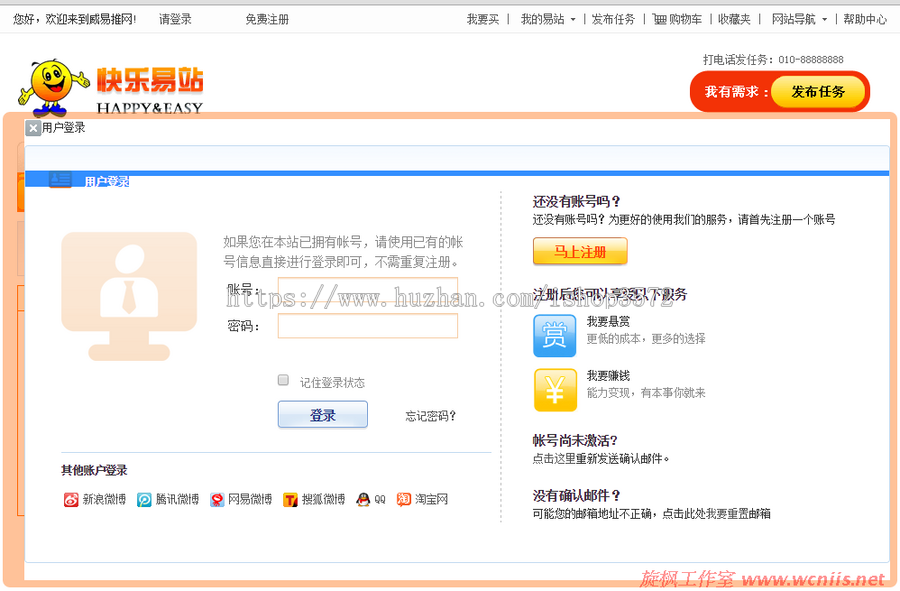The width and height of the screenshot is (900, 591).
Task: Expand the 网站导航 dropdown
Action: (791, 18)
